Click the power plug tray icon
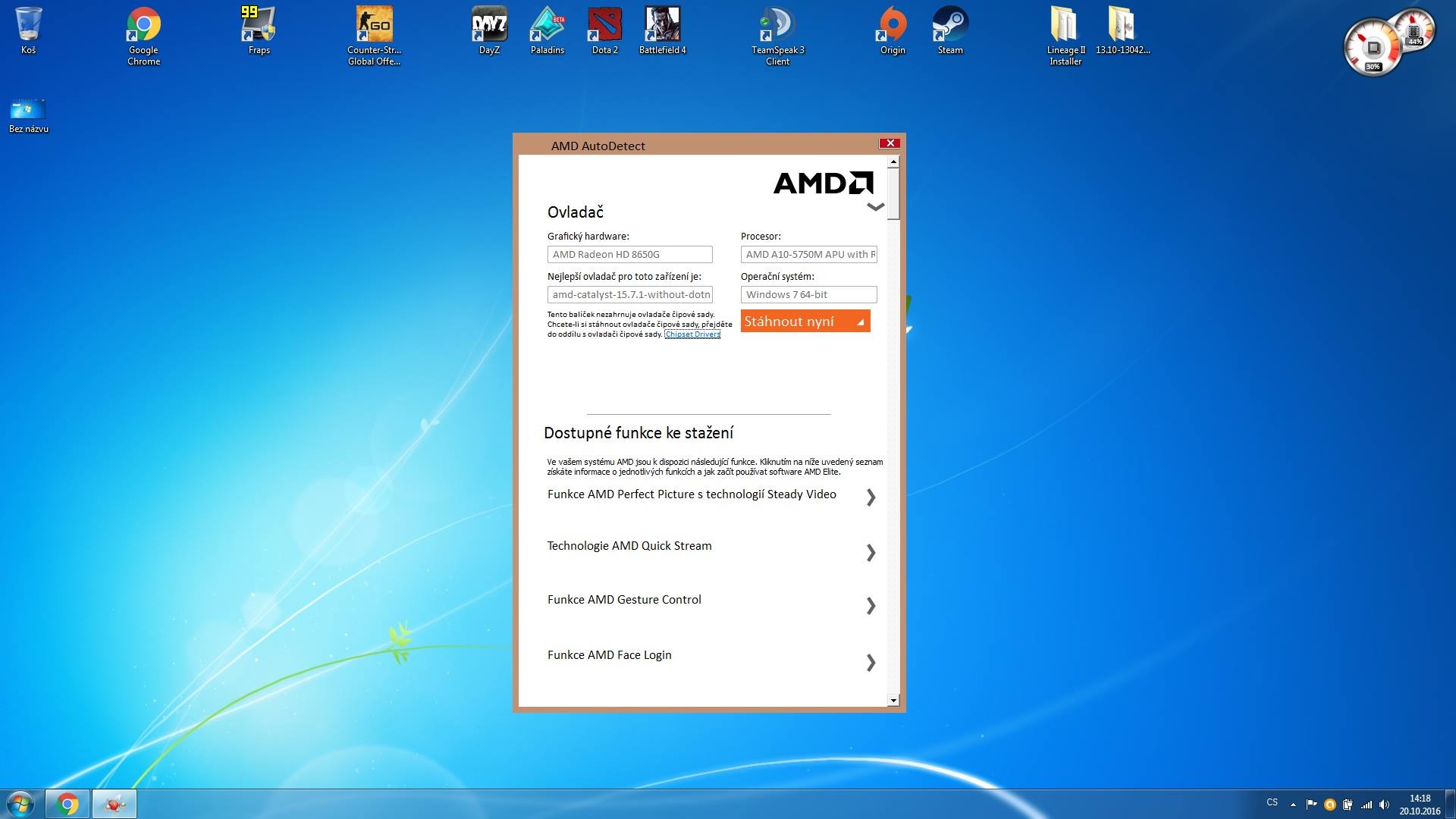1456x819 pixels. tap(1348, 805)
